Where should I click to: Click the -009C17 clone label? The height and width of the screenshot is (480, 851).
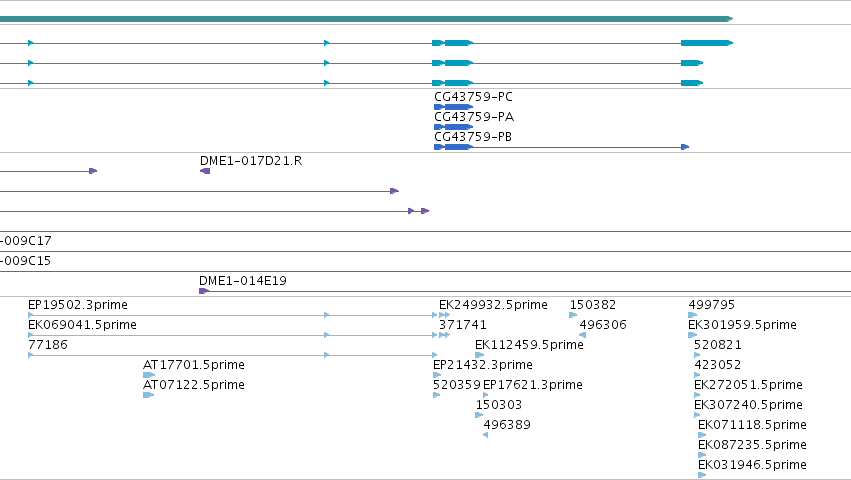[x=26, y=241]
